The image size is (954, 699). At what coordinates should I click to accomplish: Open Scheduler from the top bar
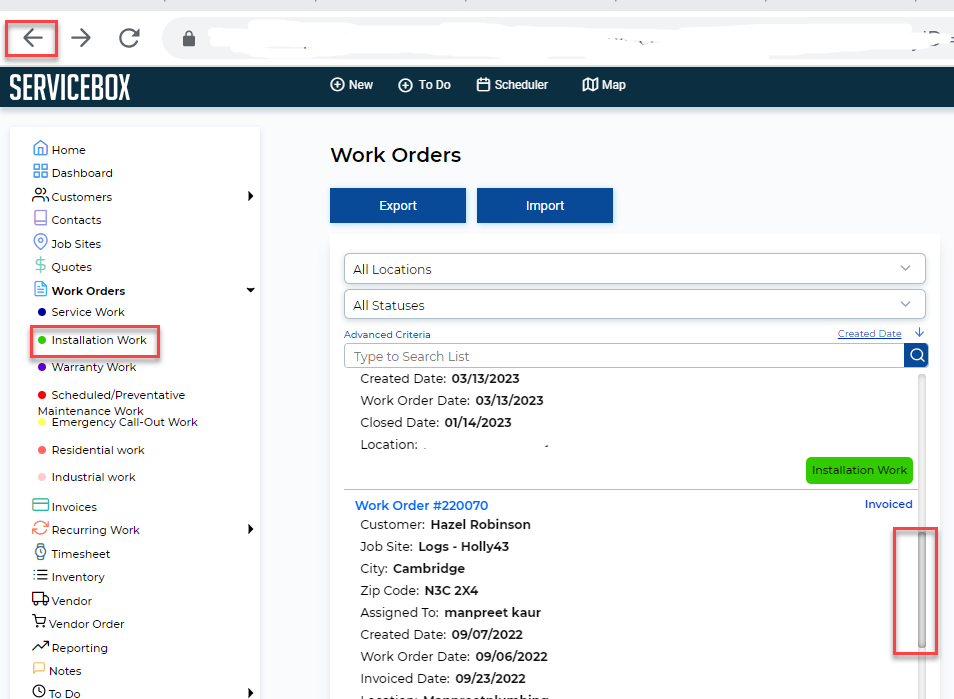[512, 85]
